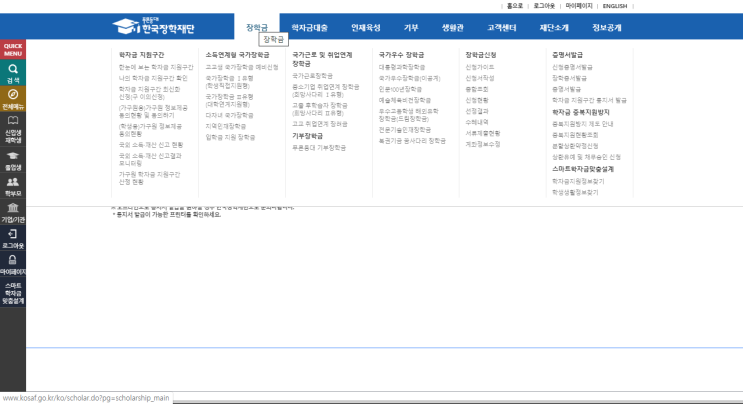The width and height of the screenshot is (743, 404).
Task: Open 신청현황 link
Action: pyautogui.click(x=477, y=100)
